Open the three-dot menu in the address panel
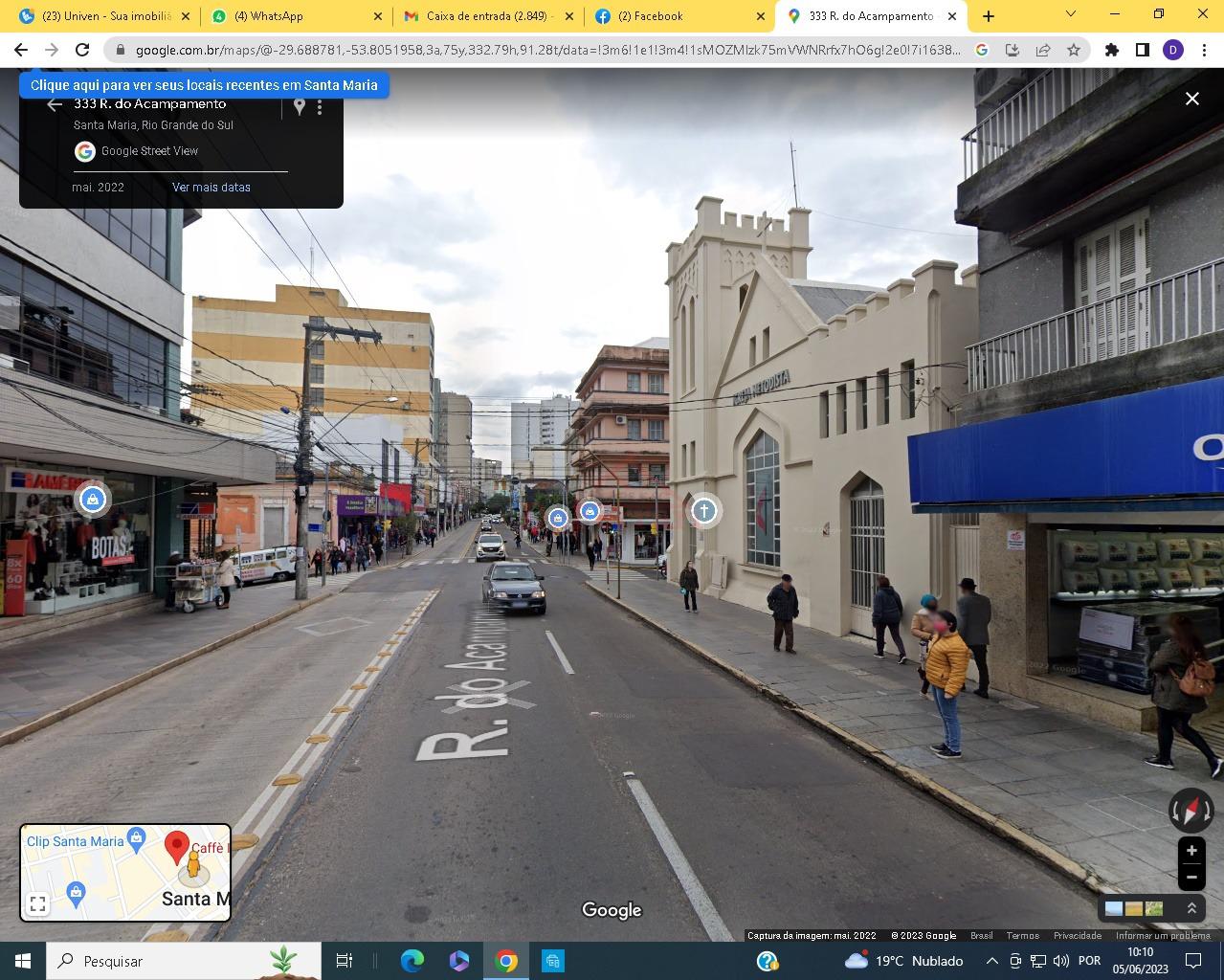Screen dimensions: 1224x980 [x=320, y=106]
